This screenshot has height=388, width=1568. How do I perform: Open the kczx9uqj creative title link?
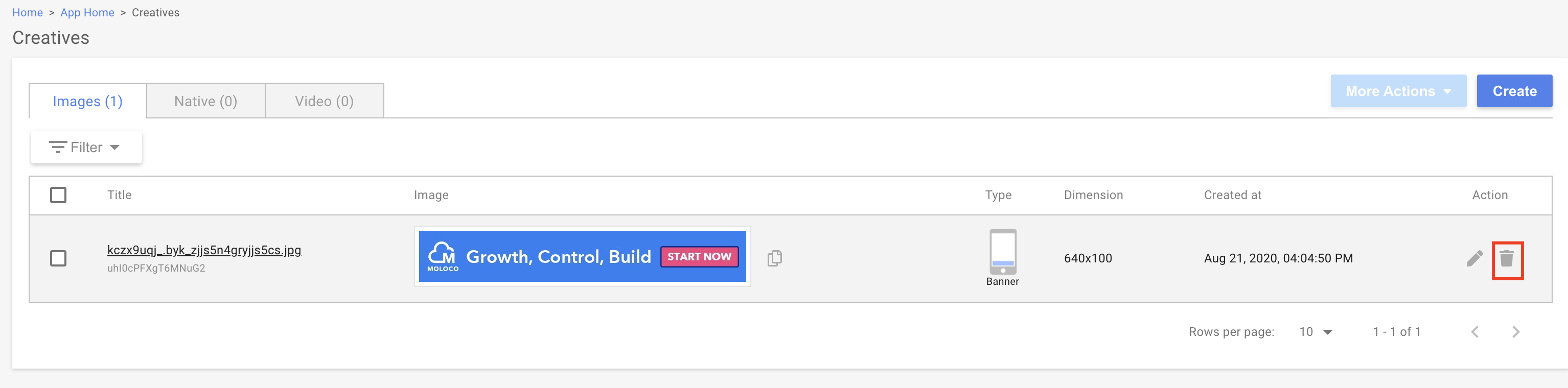[x=204, y=250]
